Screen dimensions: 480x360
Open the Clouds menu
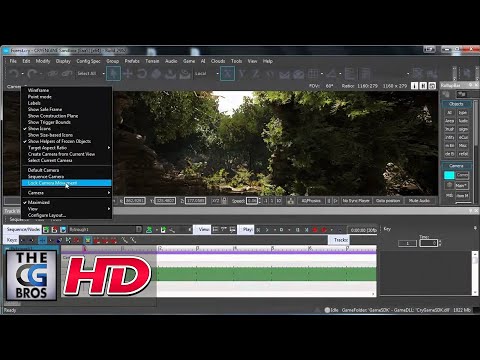[218, 61]
